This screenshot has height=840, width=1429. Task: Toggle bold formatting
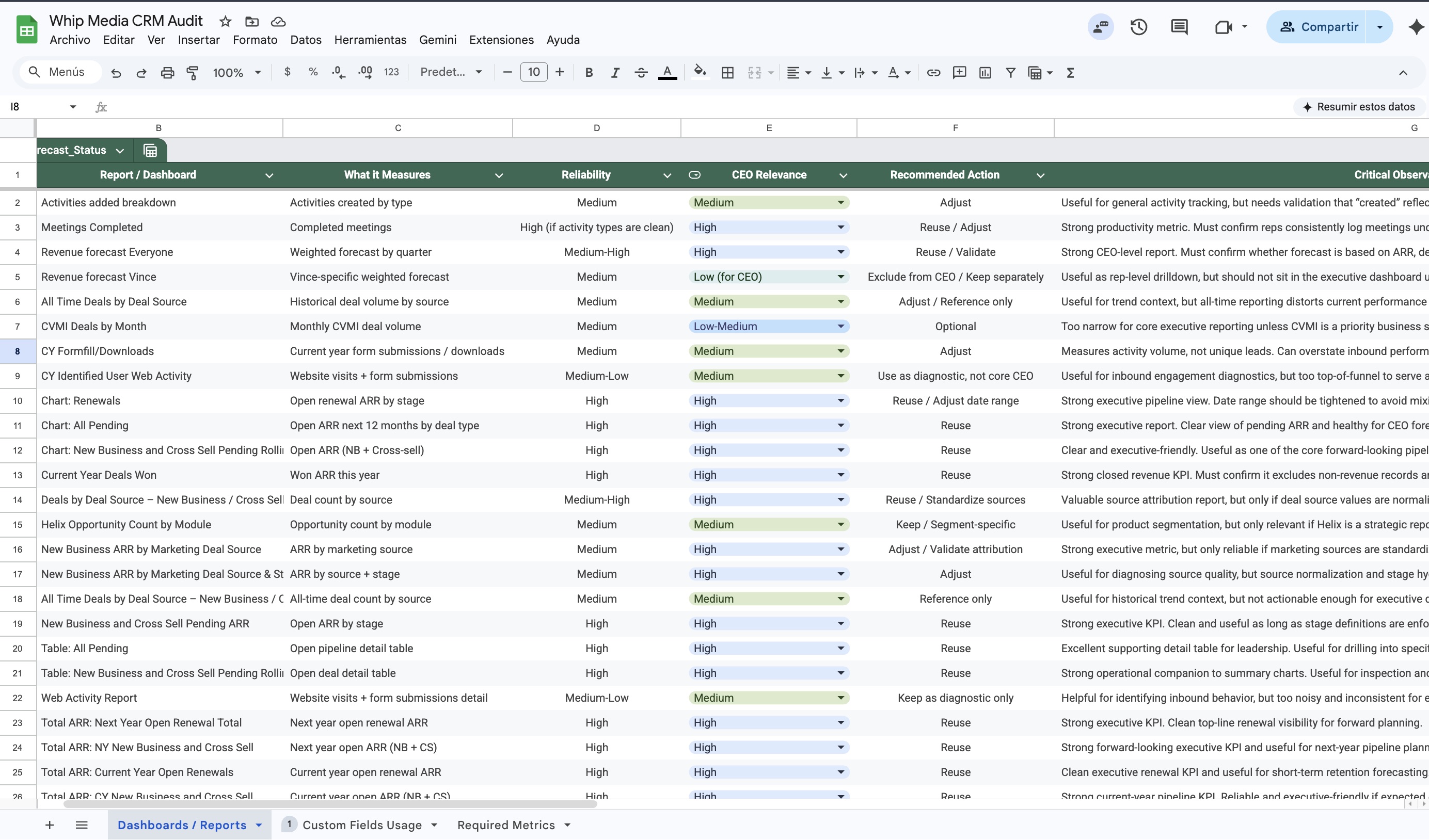click(x=589, y=73)
